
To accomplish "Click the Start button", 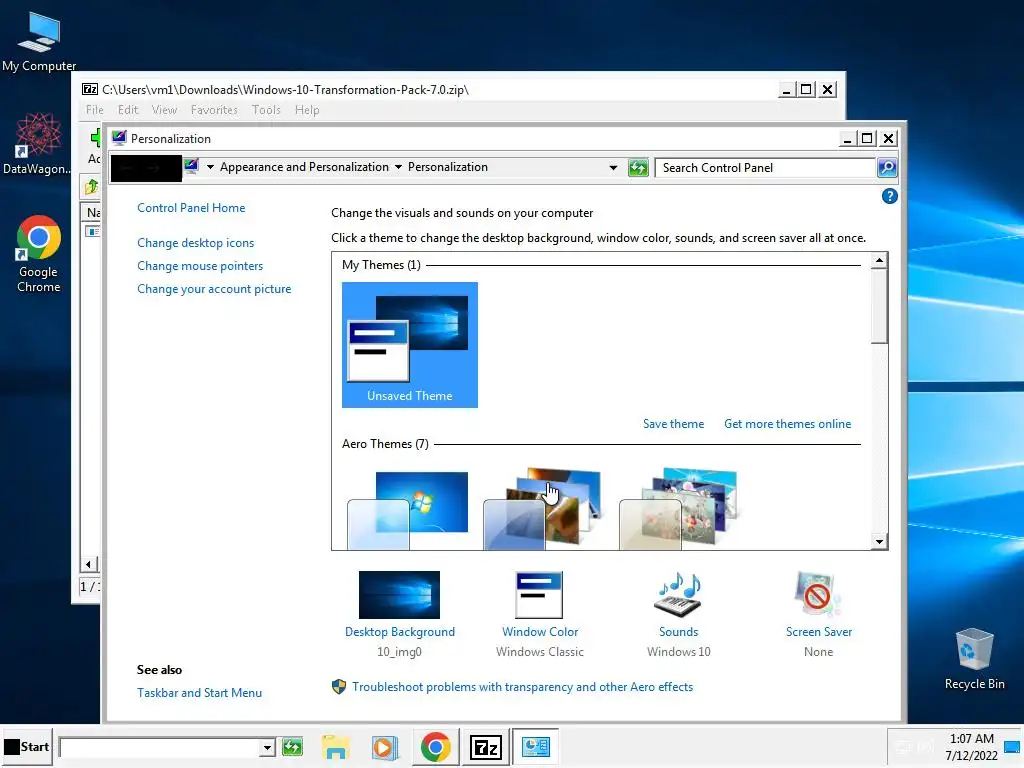I will pos(27,746).
